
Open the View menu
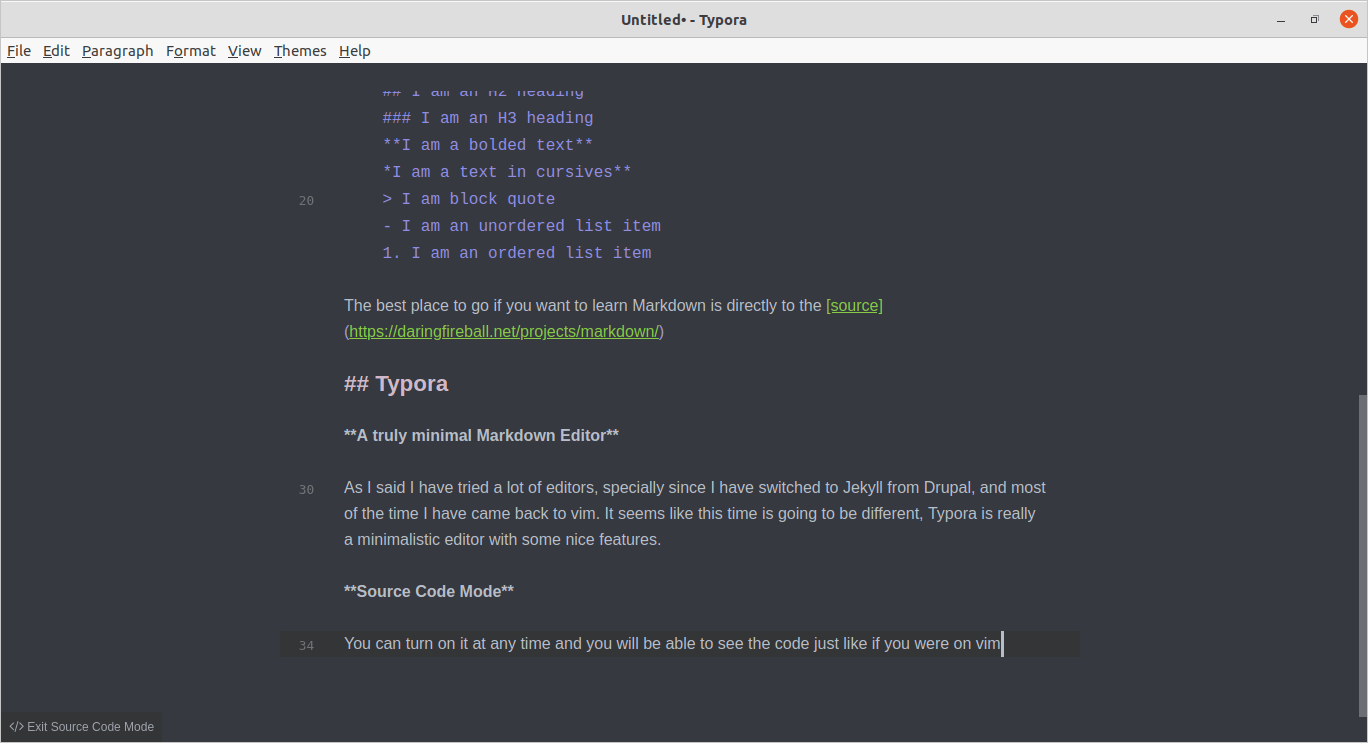click(245, 51)
